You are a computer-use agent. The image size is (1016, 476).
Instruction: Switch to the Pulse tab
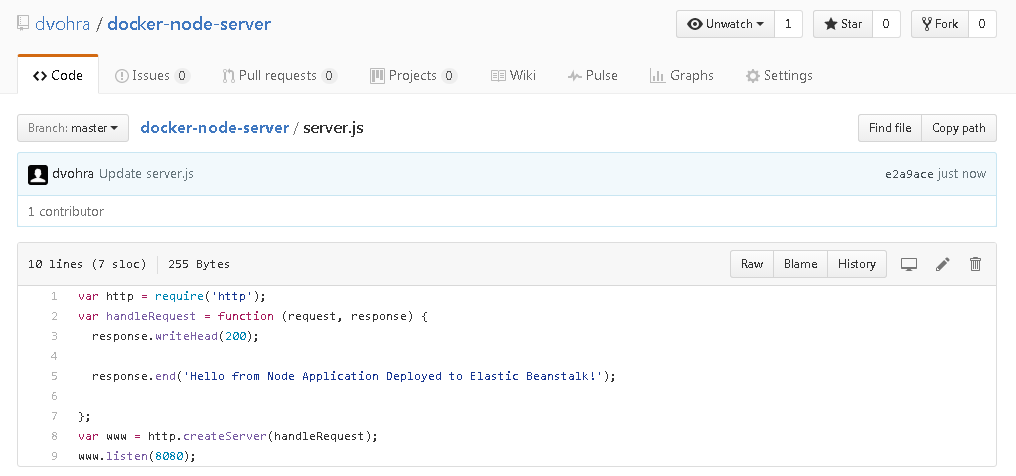(592, 76)
